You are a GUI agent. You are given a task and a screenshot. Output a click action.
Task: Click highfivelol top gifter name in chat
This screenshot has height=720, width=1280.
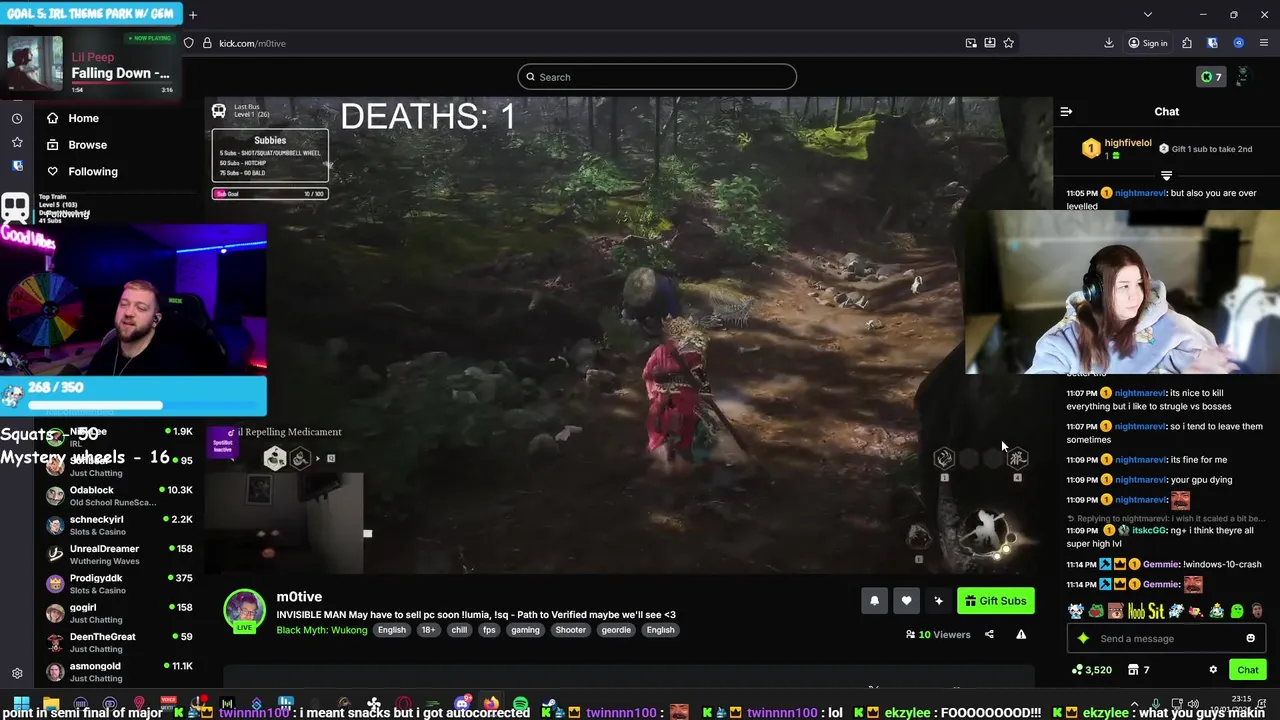(x=1128, y=144)
